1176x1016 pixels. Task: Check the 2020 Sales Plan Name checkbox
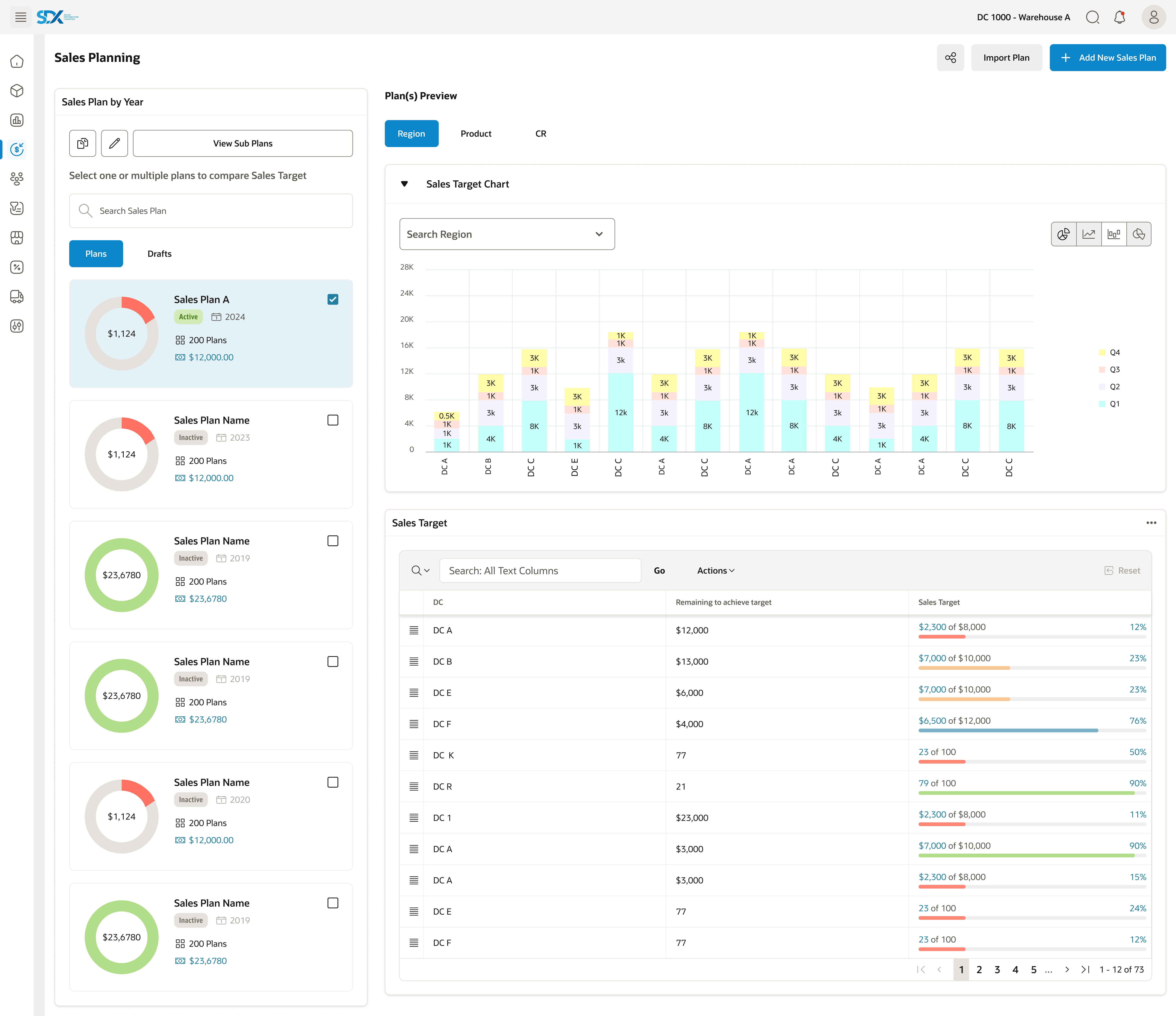(x=333, y=782)
